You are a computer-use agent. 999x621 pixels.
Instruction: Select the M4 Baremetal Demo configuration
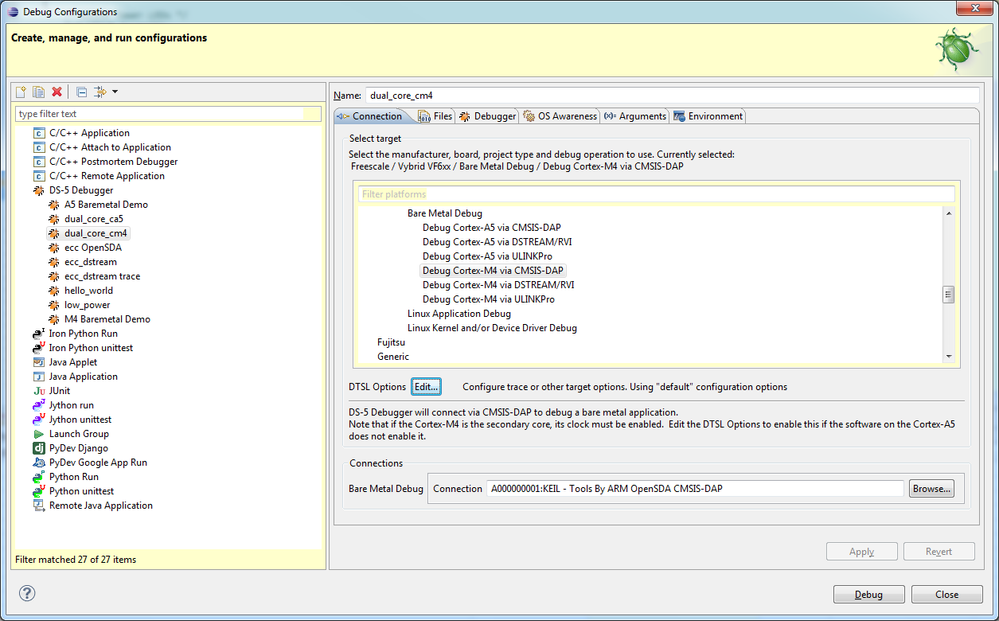[107, 319]
